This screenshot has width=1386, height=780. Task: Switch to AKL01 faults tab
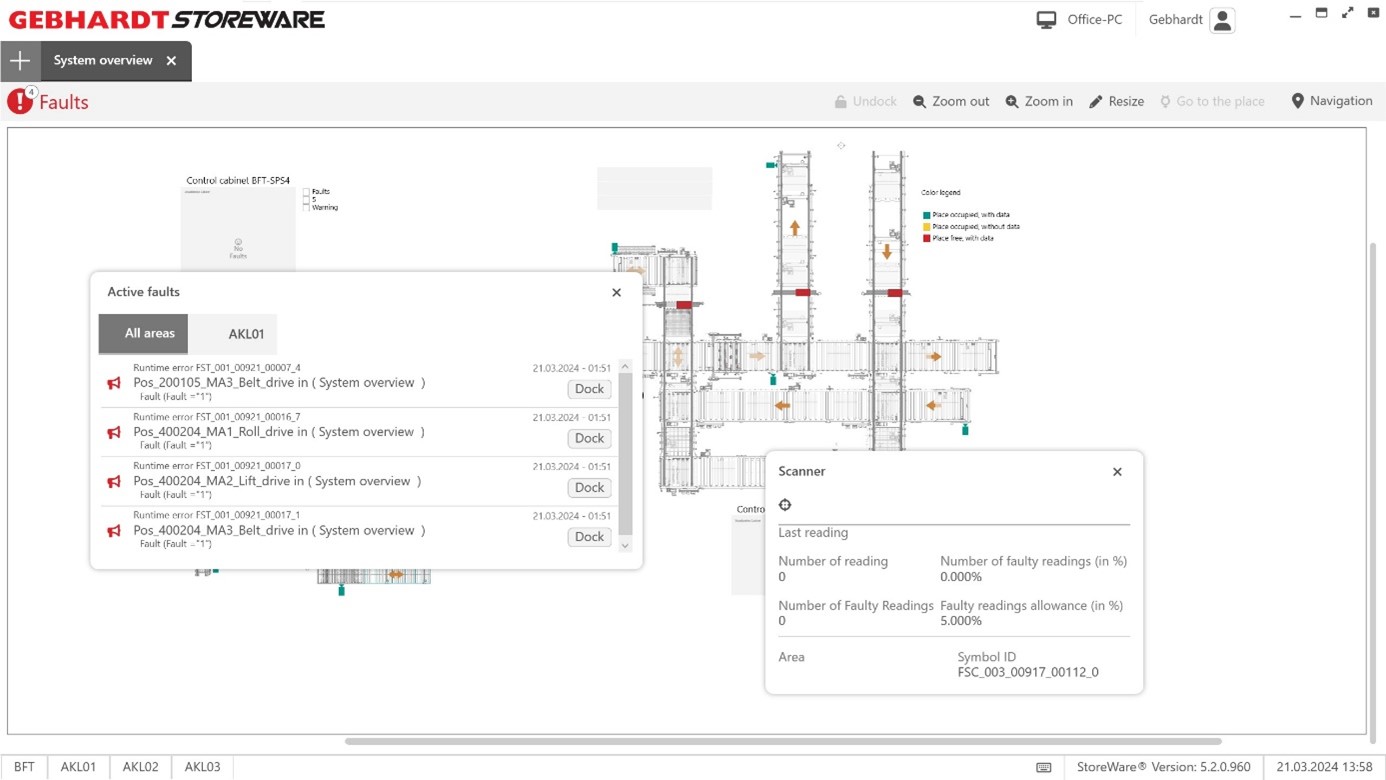(x=233, y=334)
